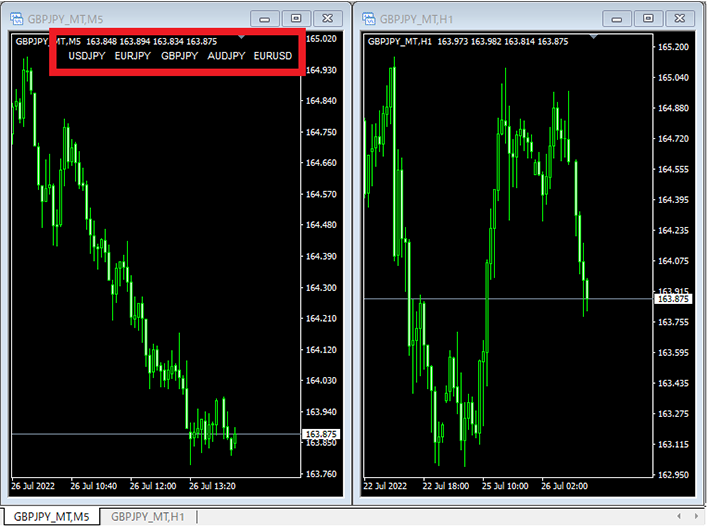Screen dimensions: 709x528
Task: Click the 163.595 price level on the H1 scale
Action: click(x=673, y=353)
